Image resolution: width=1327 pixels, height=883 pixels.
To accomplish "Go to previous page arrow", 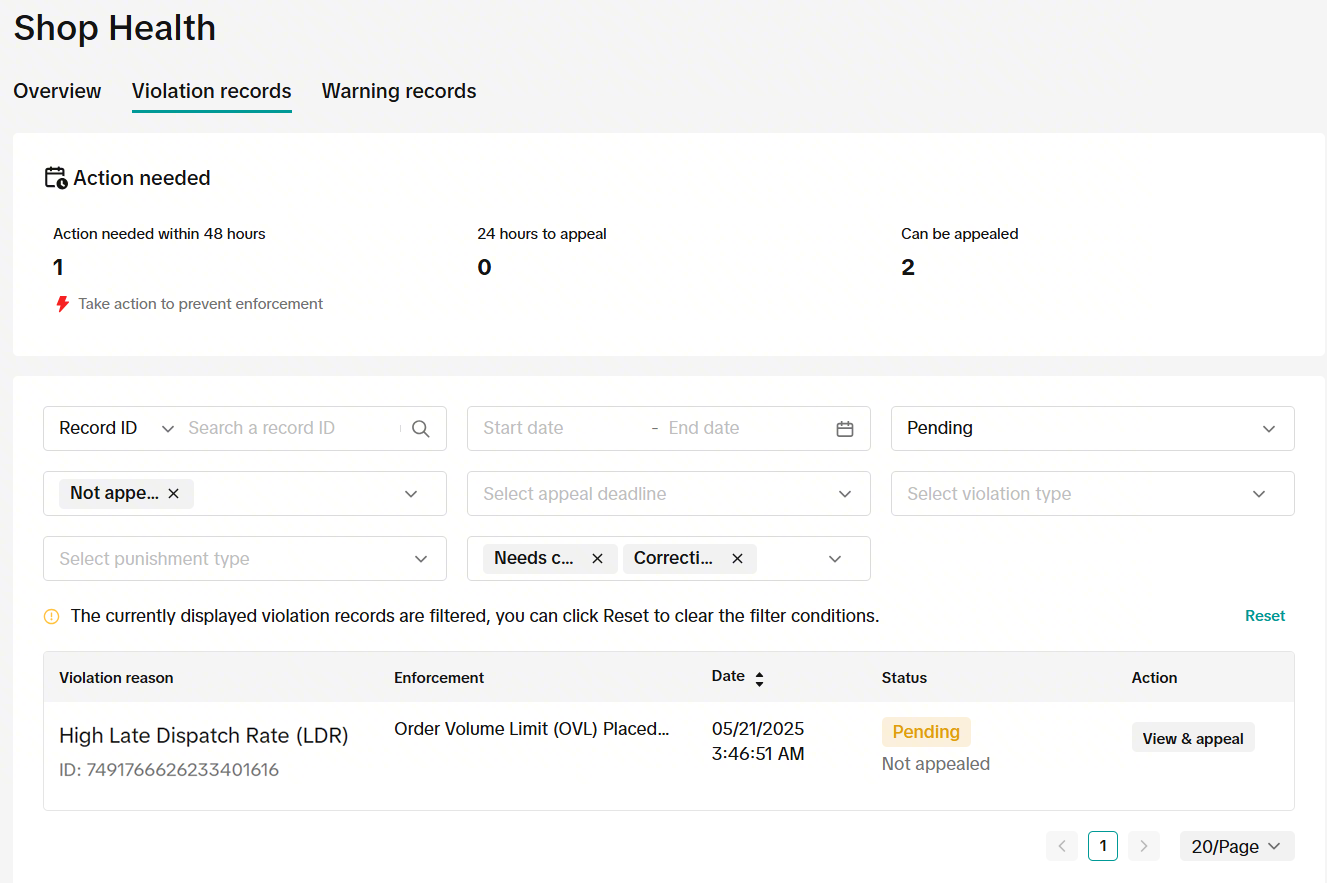I will [1062, 847].
